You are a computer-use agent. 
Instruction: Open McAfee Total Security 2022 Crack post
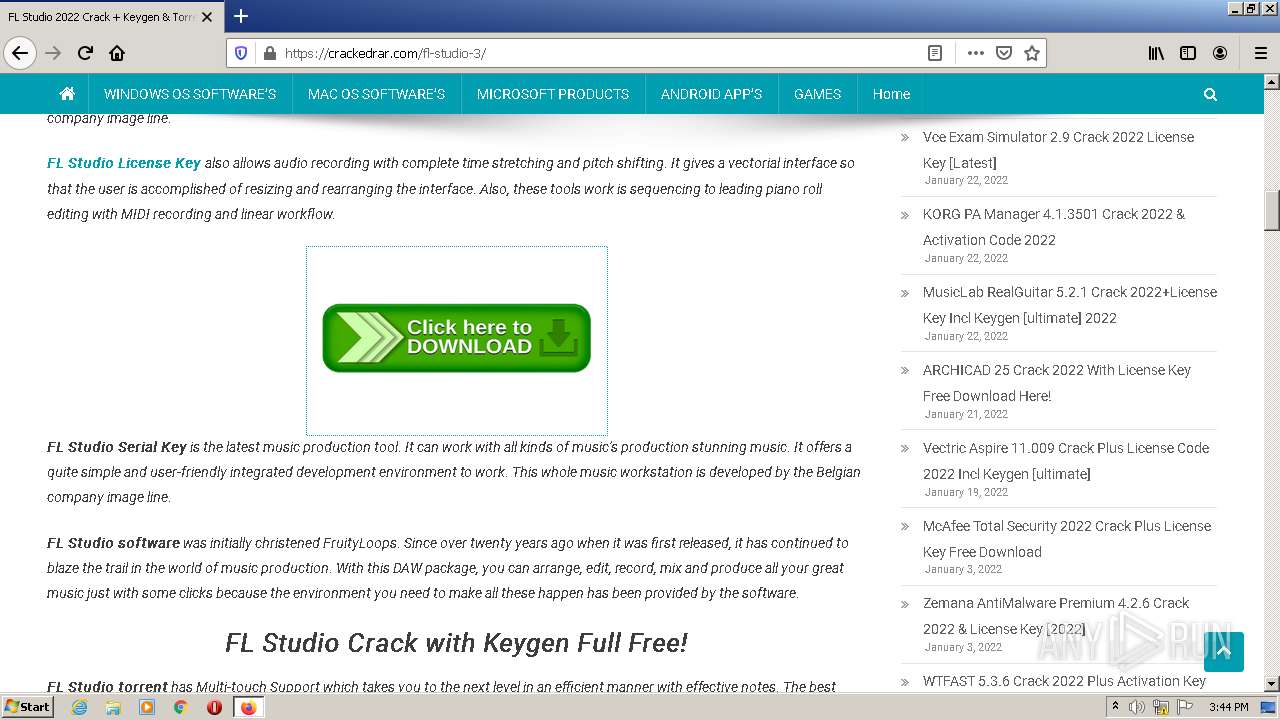coord(1067,539)
